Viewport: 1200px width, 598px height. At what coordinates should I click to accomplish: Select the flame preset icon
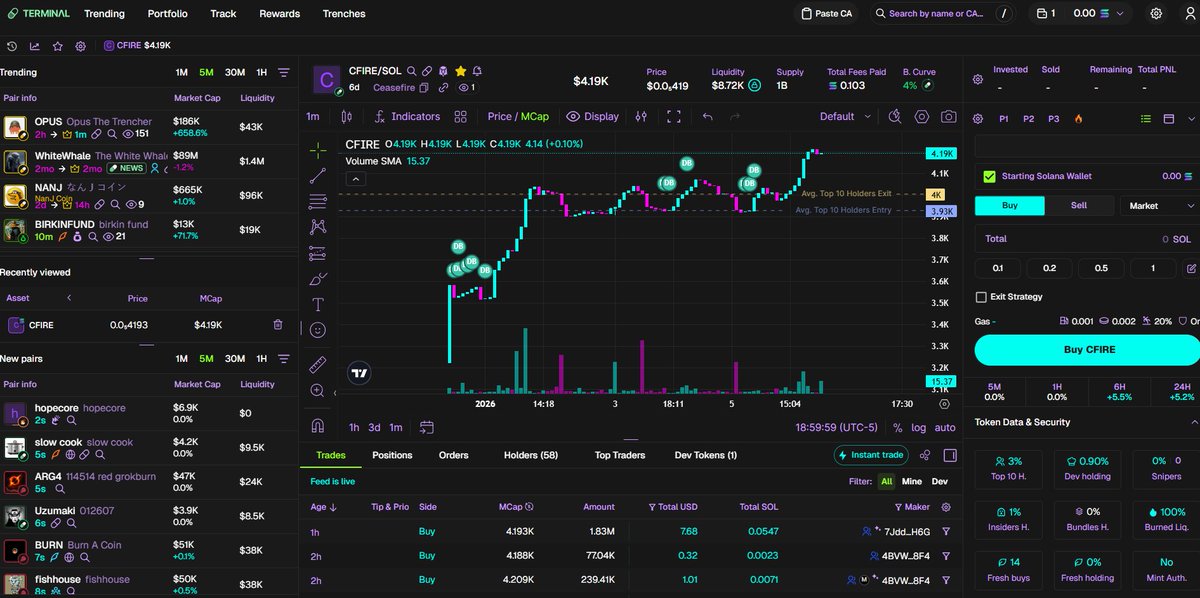click(x=1078, y=118)
